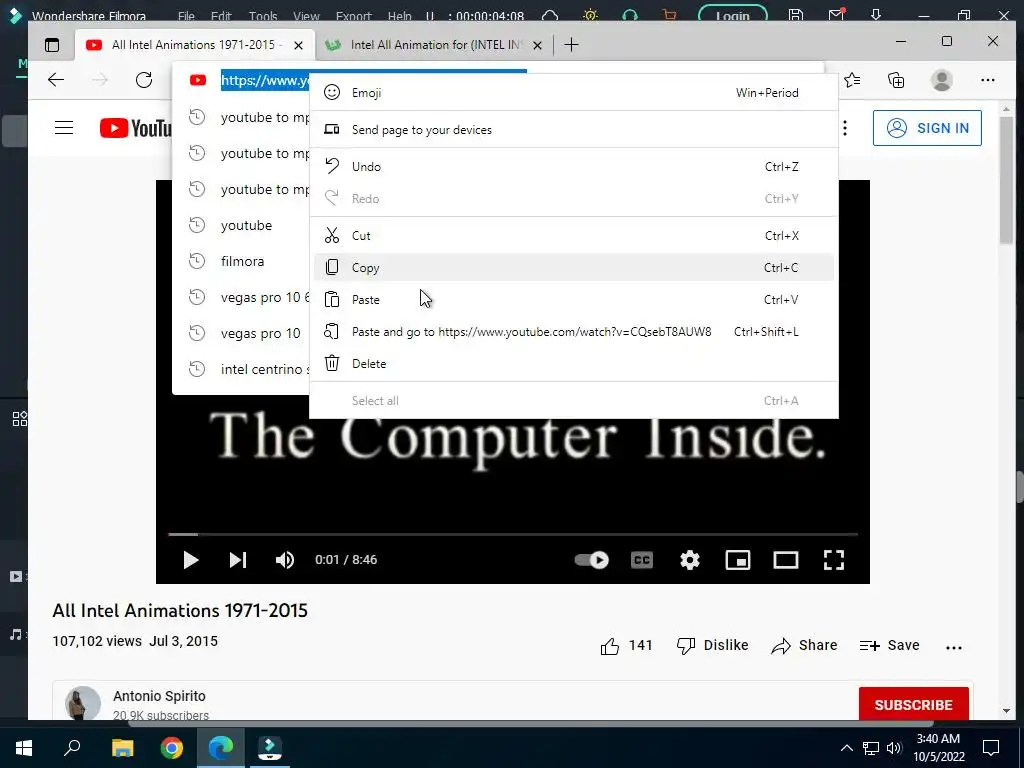Click the YouTube SIGN IN button
Screen dimensions: 1024x768
(927, 128)
